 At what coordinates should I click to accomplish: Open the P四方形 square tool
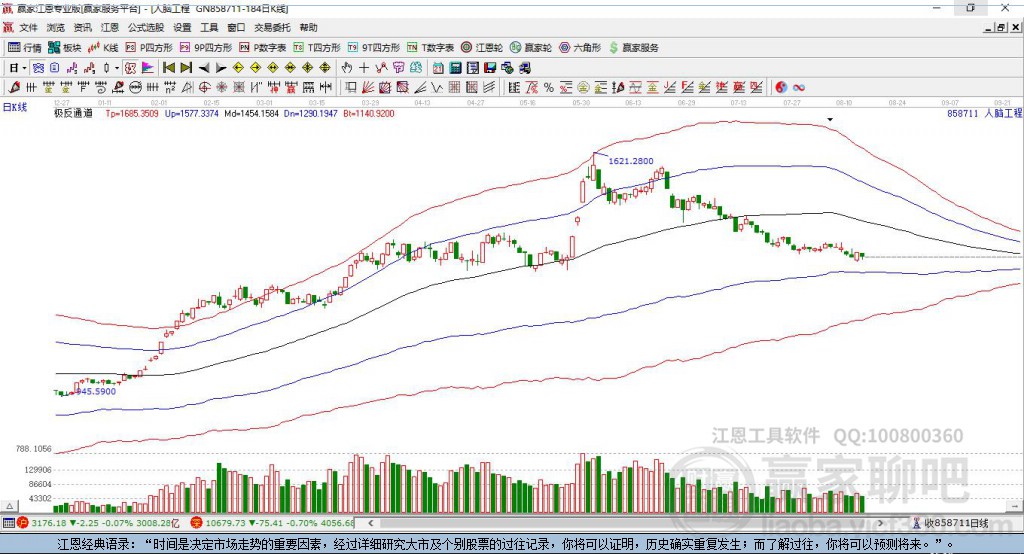(149, 48)
